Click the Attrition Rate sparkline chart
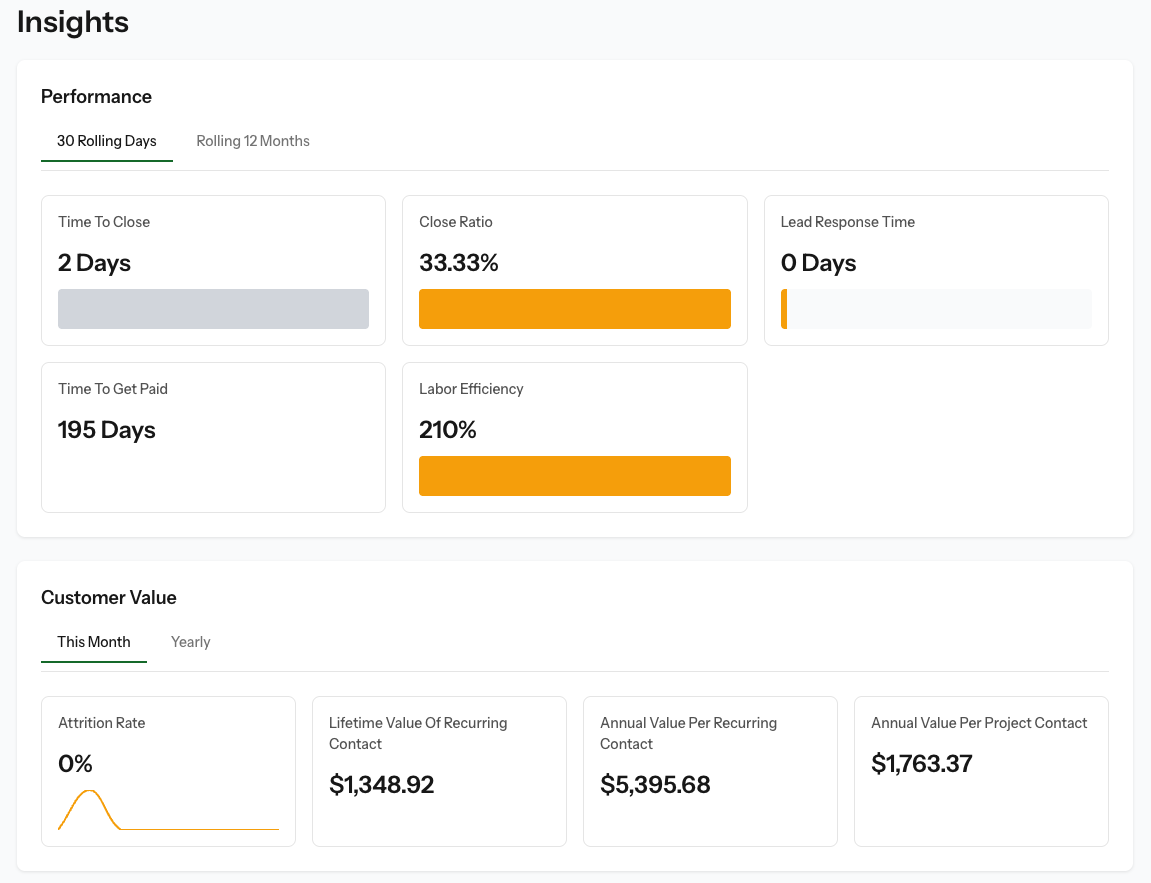This screenshot has height=883, width=1151. [x=168, y=810]
